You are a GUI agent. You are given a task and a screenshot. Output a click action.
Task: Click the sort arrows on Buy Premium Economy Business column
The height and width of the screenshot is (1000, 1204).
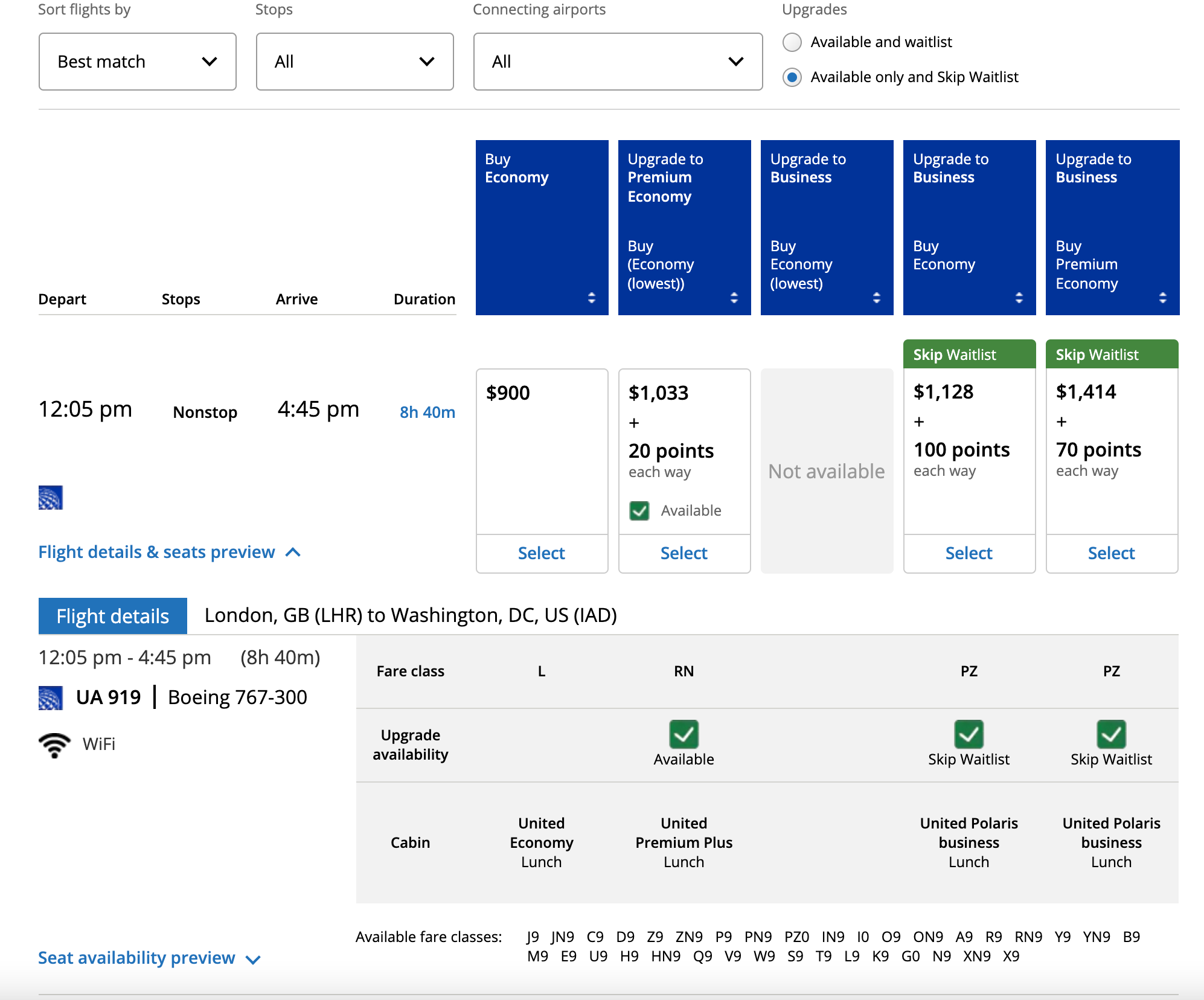1162,297
